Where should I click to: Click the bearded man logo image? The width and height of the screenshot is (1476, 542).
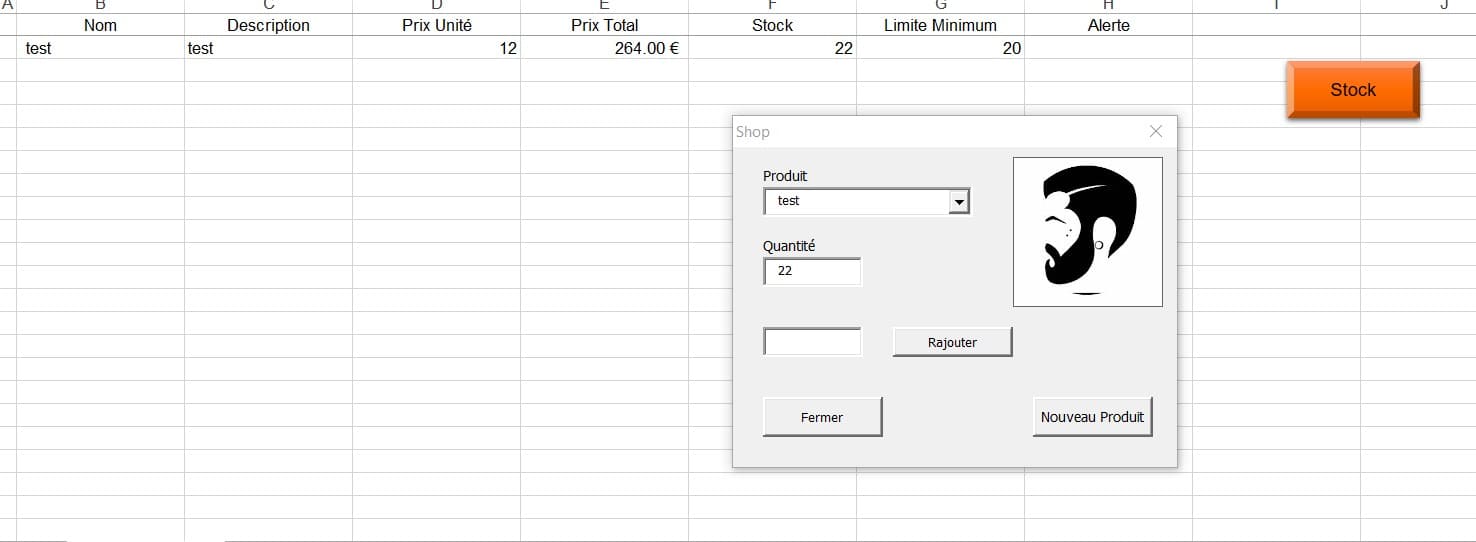point(1087,231)
